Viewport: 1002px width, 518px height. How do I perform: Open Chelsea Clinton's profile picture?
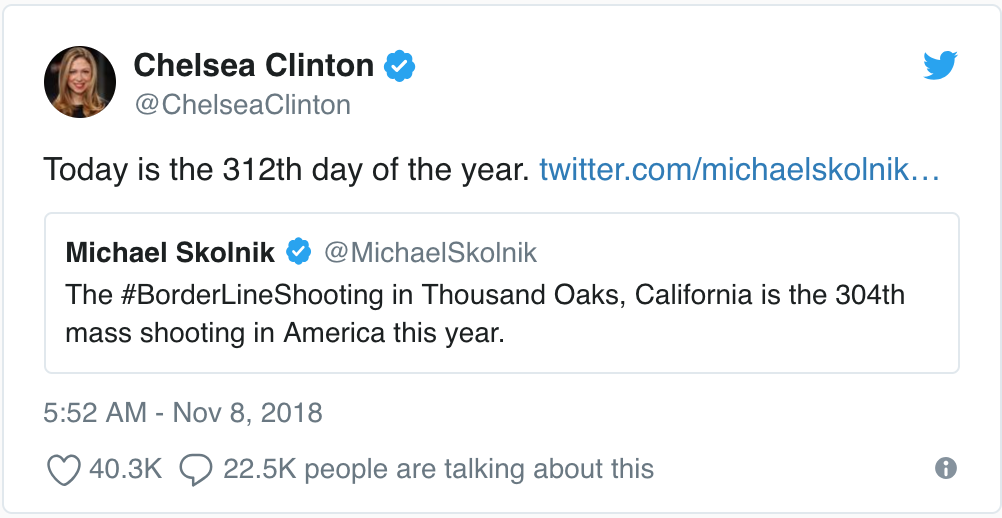coord(80,81)
